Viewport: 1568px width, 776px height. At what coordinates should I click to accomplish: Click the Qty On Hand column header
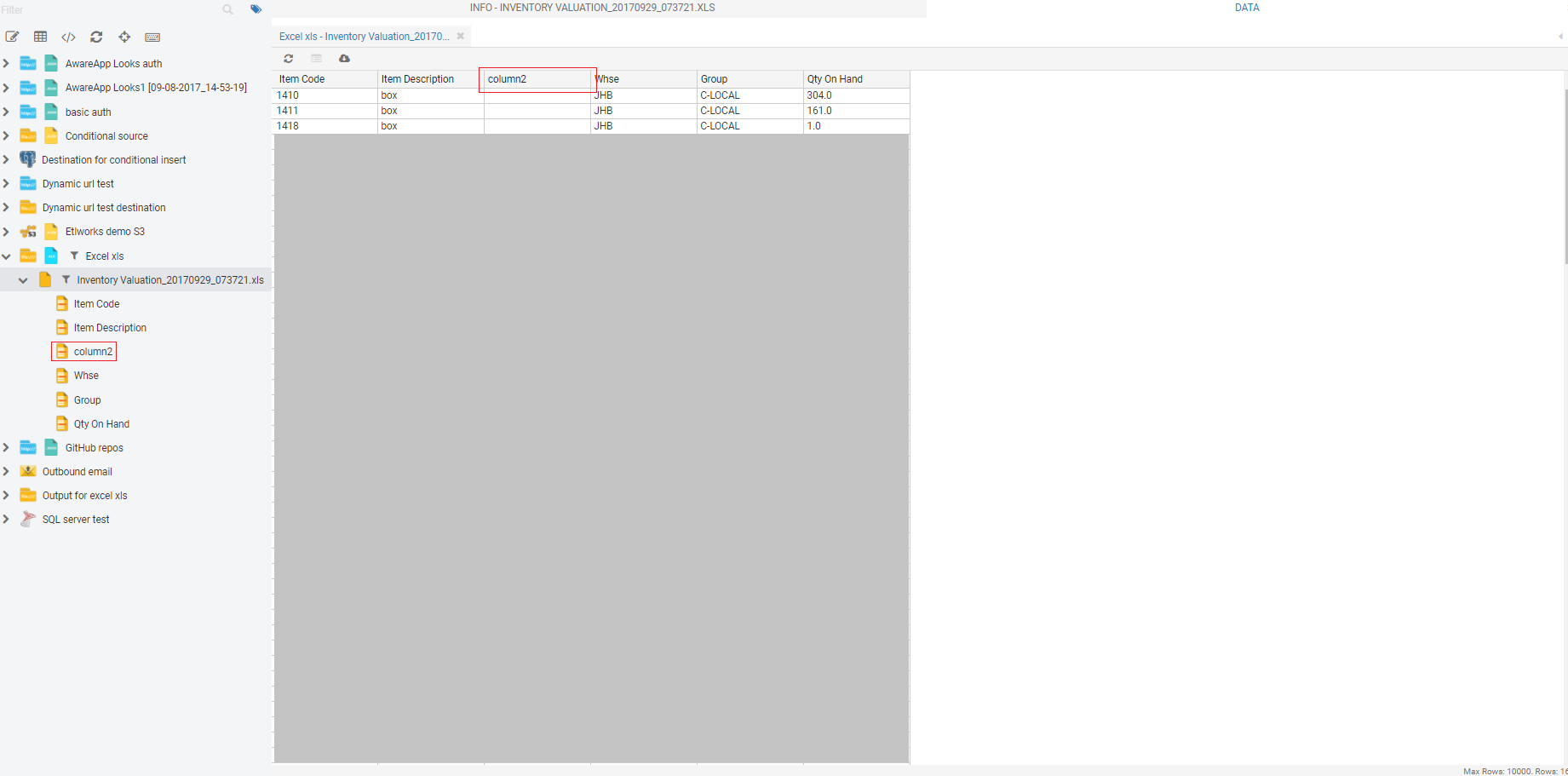click(x=857, y=79)
